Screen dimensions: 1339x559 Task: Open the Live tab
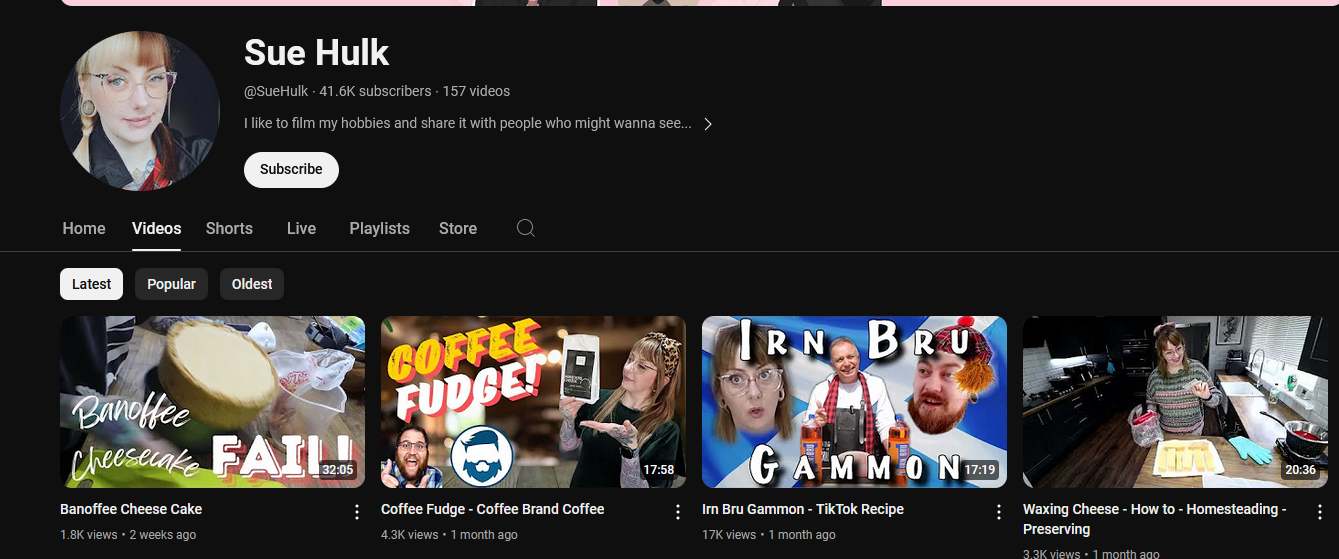click(x=301, y=228)
